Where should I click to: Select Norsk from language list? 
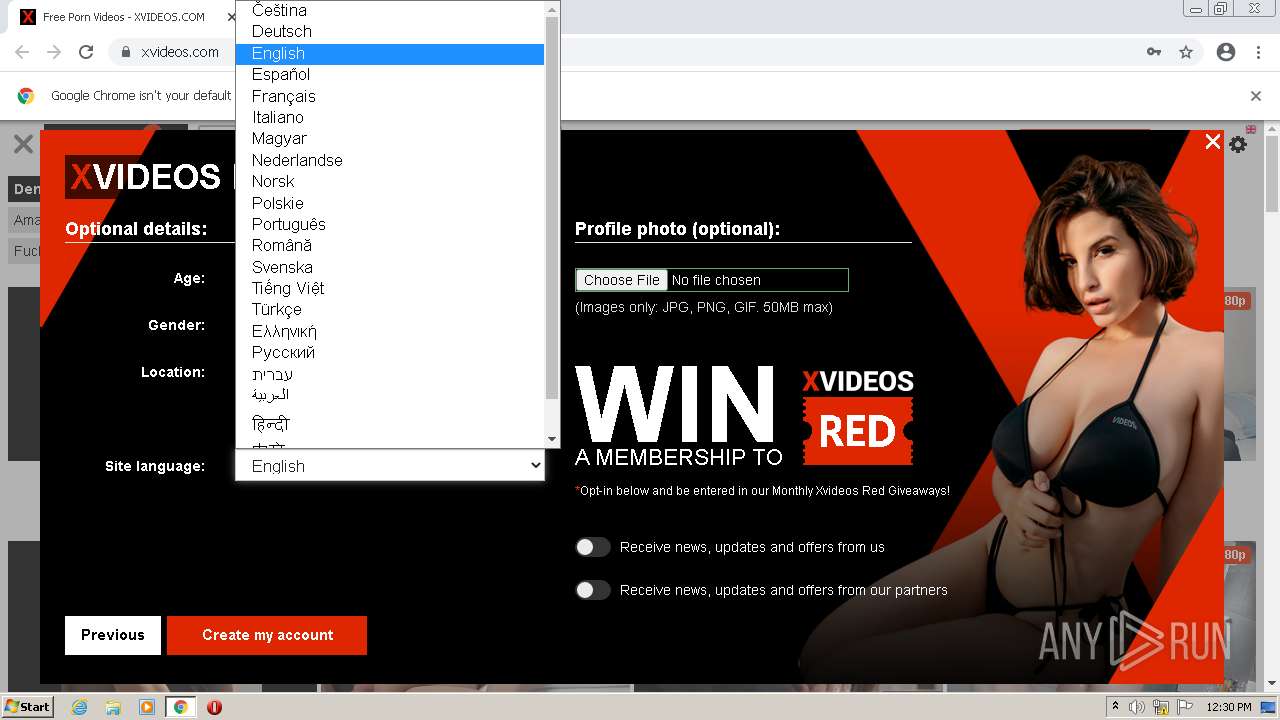390,182
